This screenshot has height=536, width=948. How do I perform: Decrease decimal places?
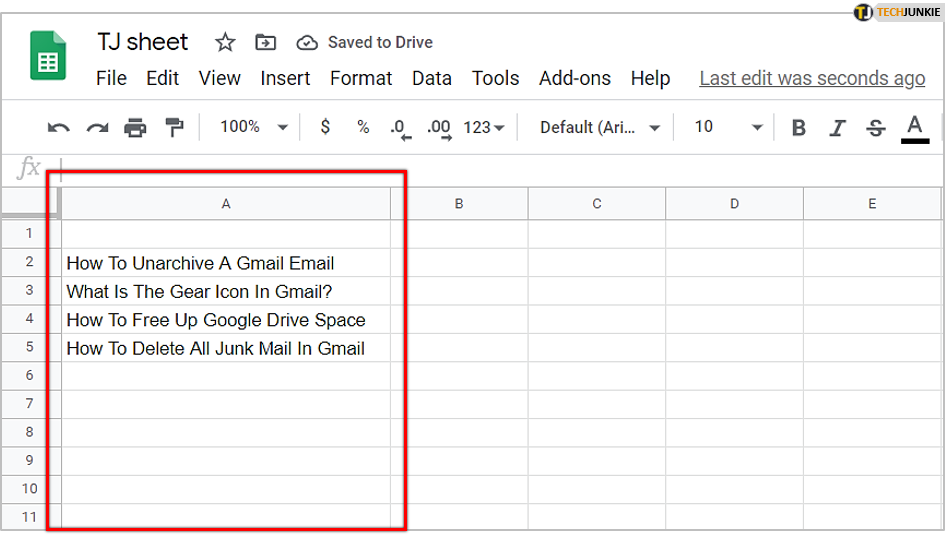click(x=400, y=129)
